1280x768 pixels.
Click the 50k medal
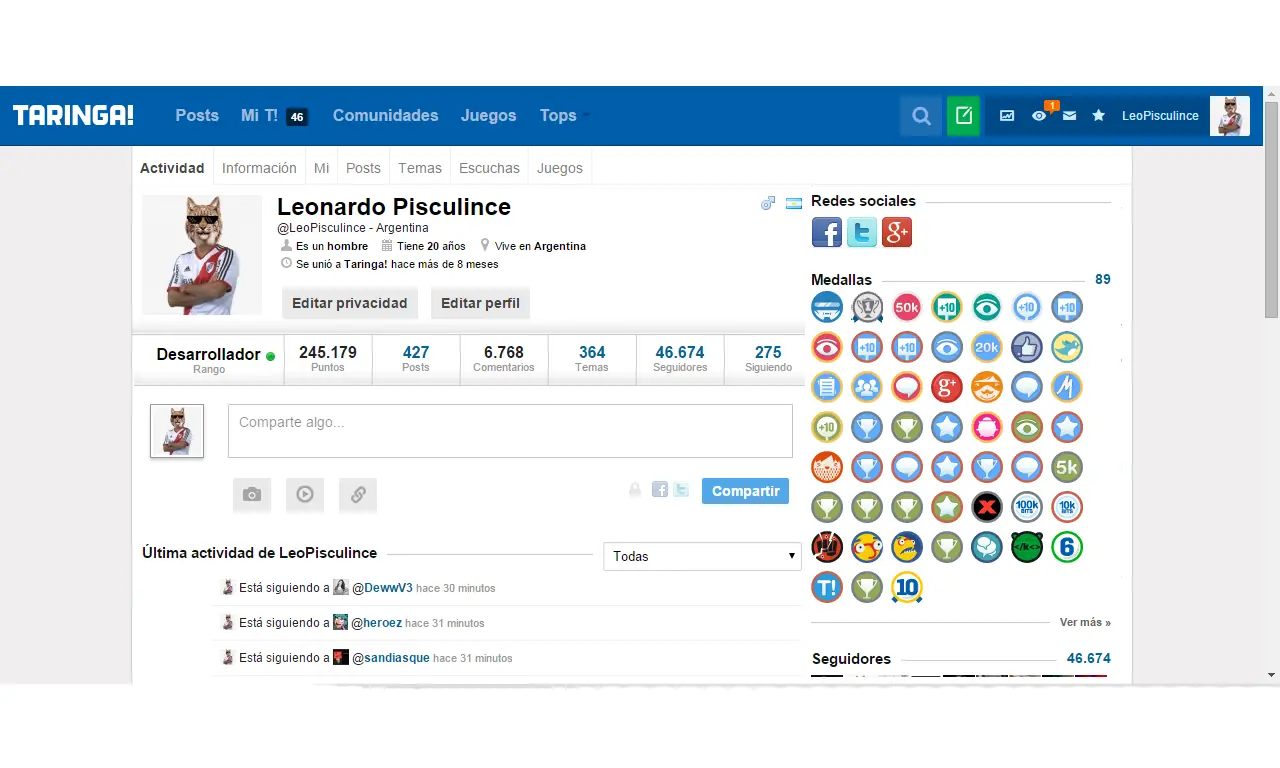coord(907,307)
